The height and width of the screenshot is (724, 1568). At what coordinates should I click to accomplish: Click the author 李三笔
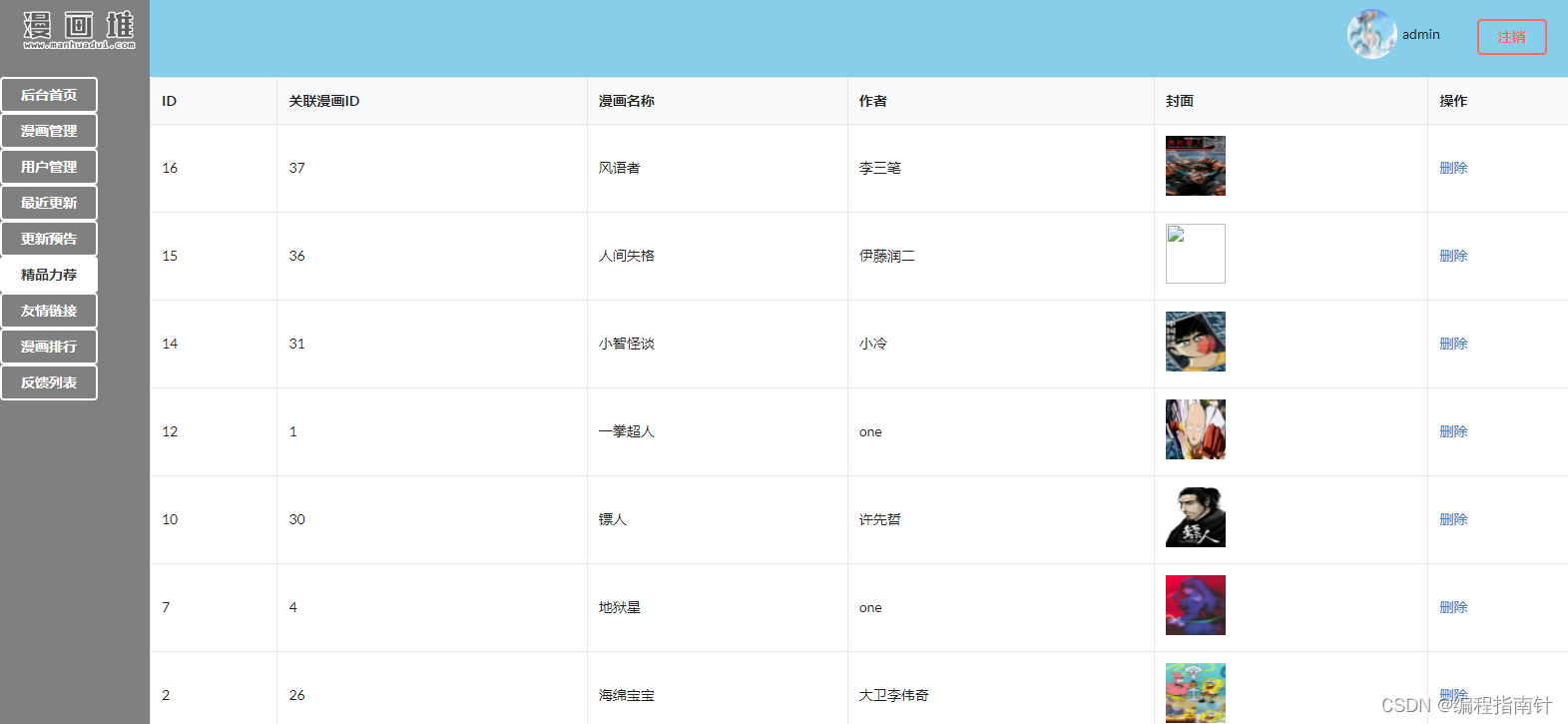coord(880,168)
